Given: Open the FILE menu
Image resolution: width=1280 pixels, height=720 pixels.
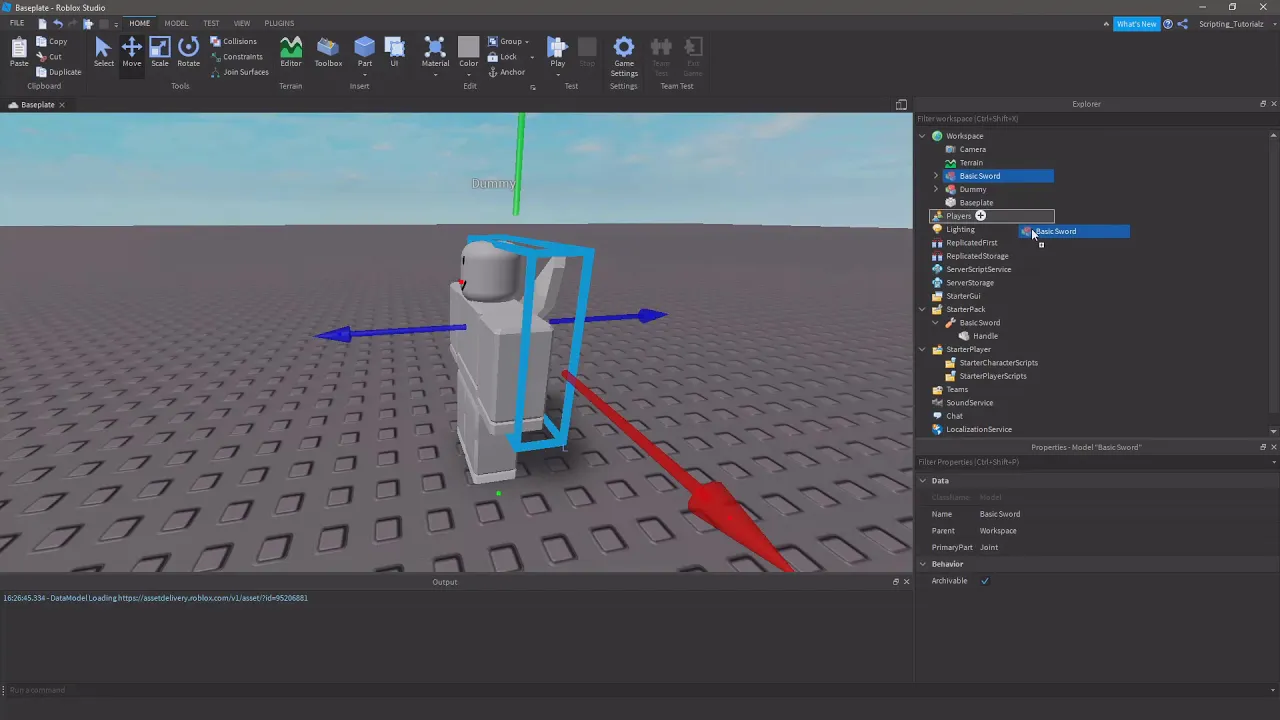Looking at the screenshot, I should coord(17,23).
